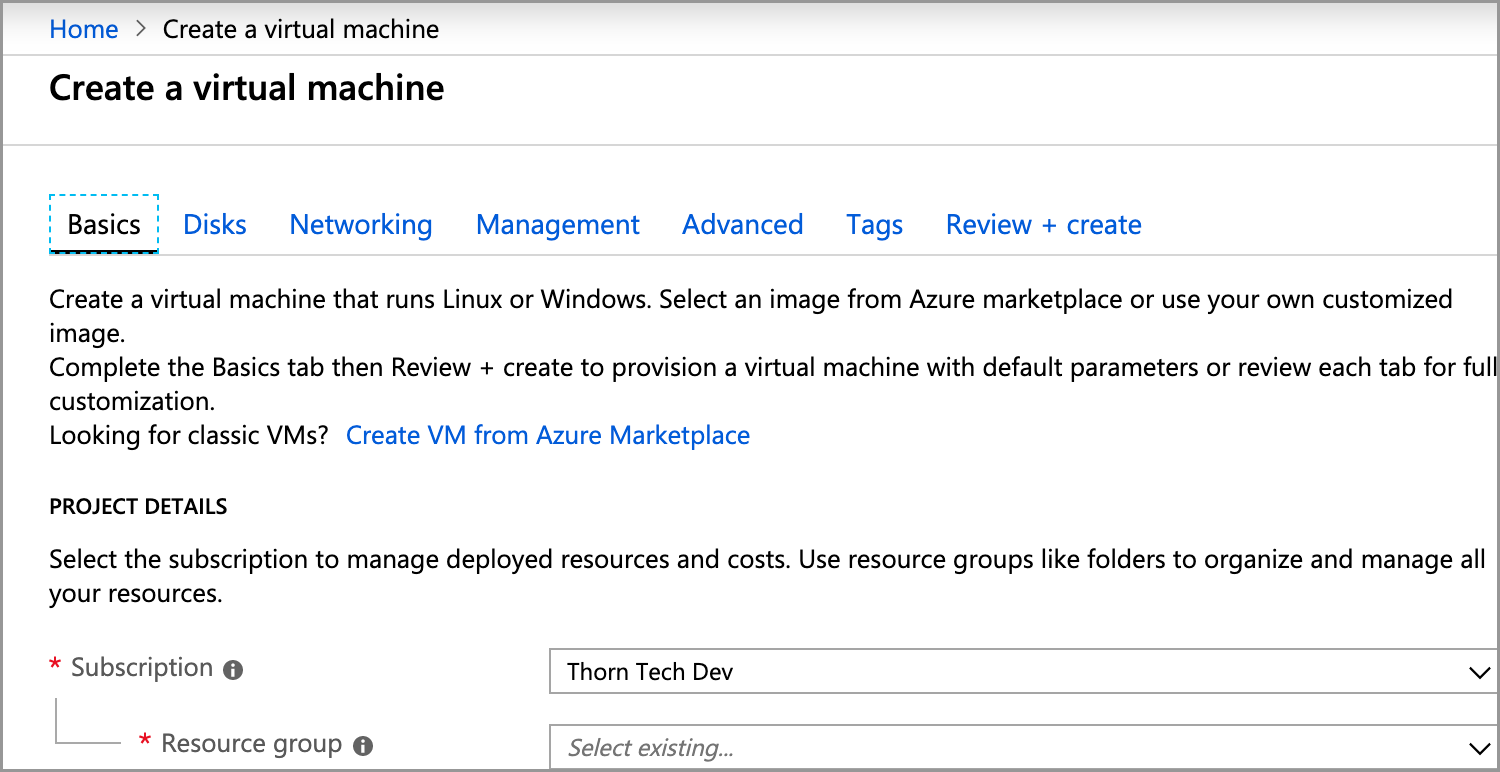The image size is (1500, 772).
Task: Switch to the Disks tab
Action: pos(214,224)
